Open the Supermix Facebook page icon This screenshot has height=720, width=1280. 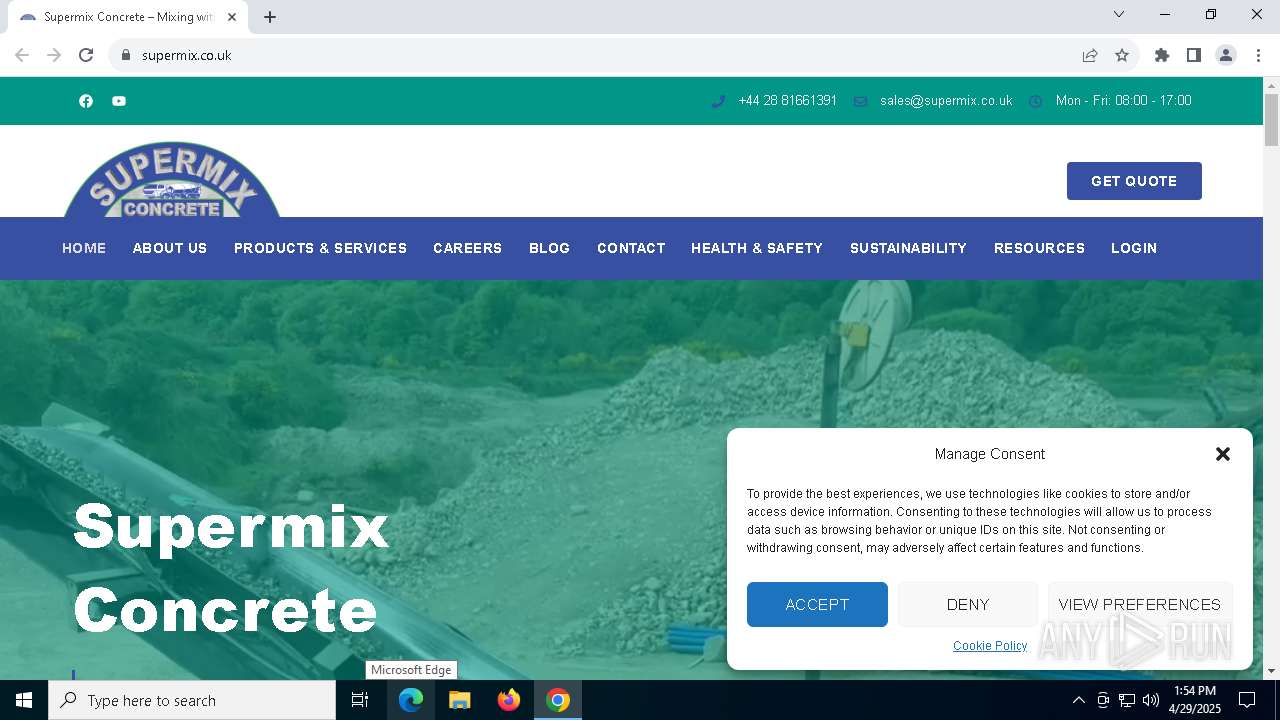click(x=86, y=101)
